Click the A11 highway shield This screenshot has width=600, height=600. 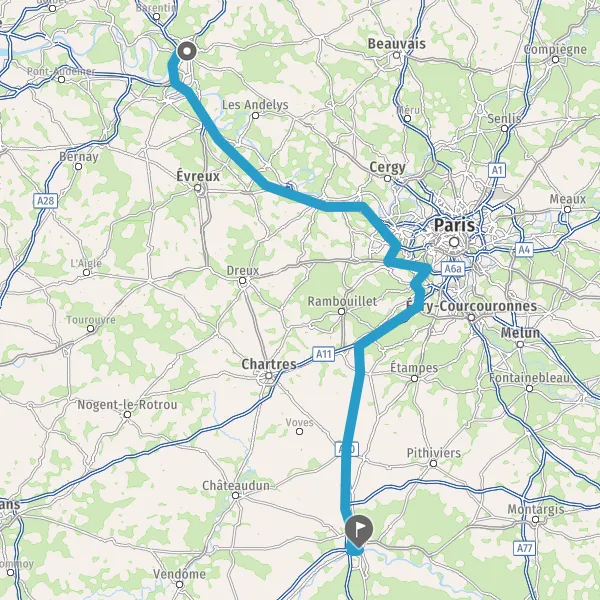[x=323, y=354]
